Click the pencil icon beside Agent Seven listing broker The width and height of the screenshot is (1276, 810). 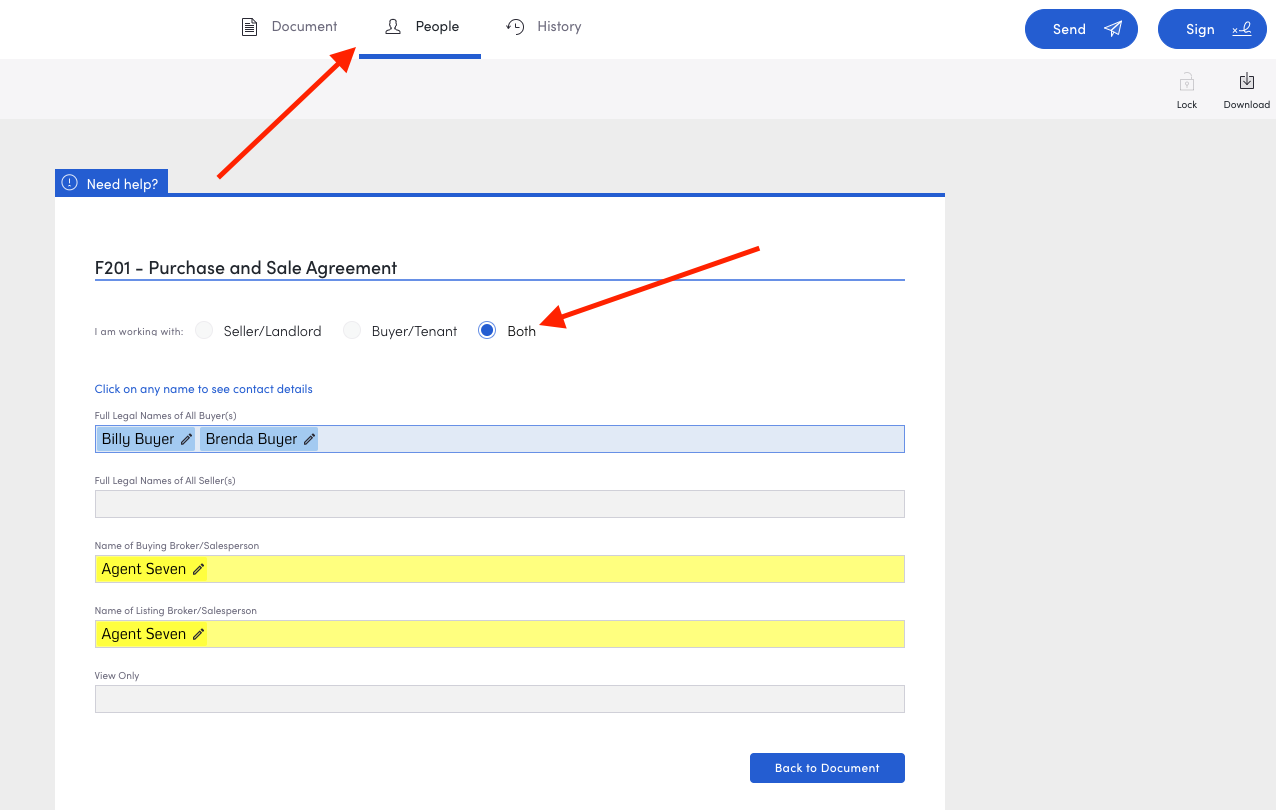pos(199,634)
